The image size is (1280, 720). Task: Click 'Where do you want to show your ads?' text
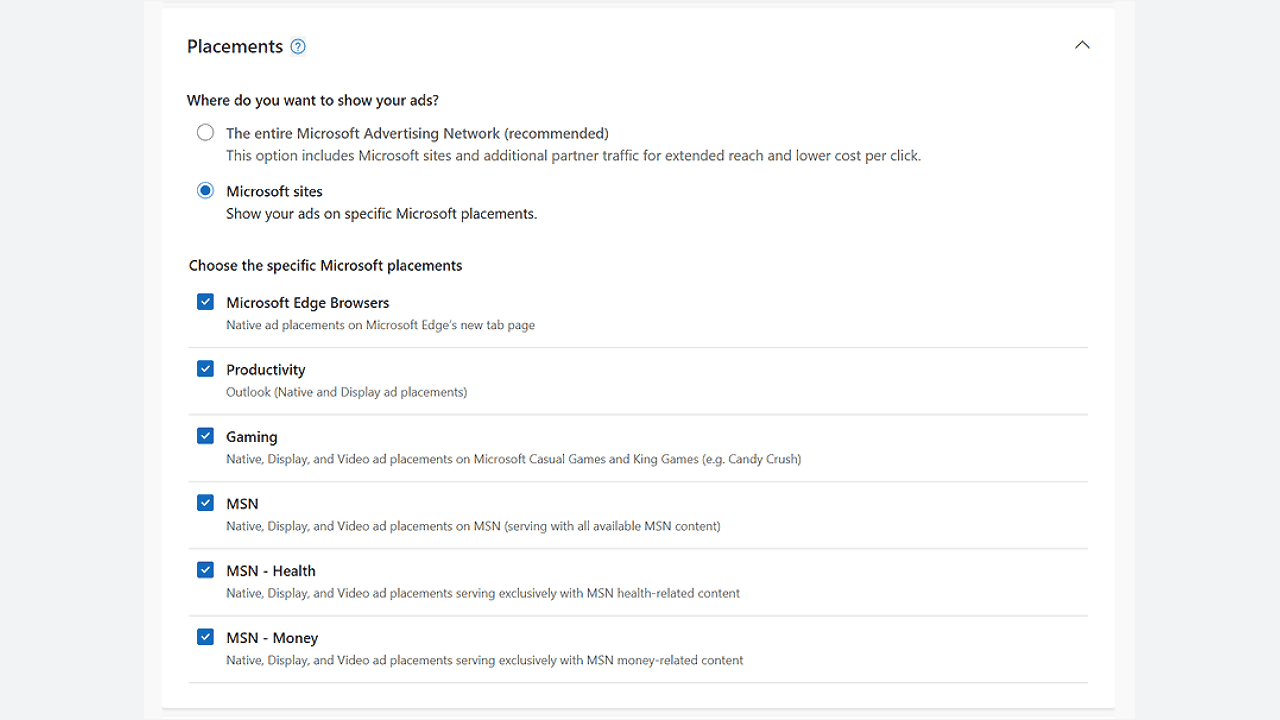(313, 100)
